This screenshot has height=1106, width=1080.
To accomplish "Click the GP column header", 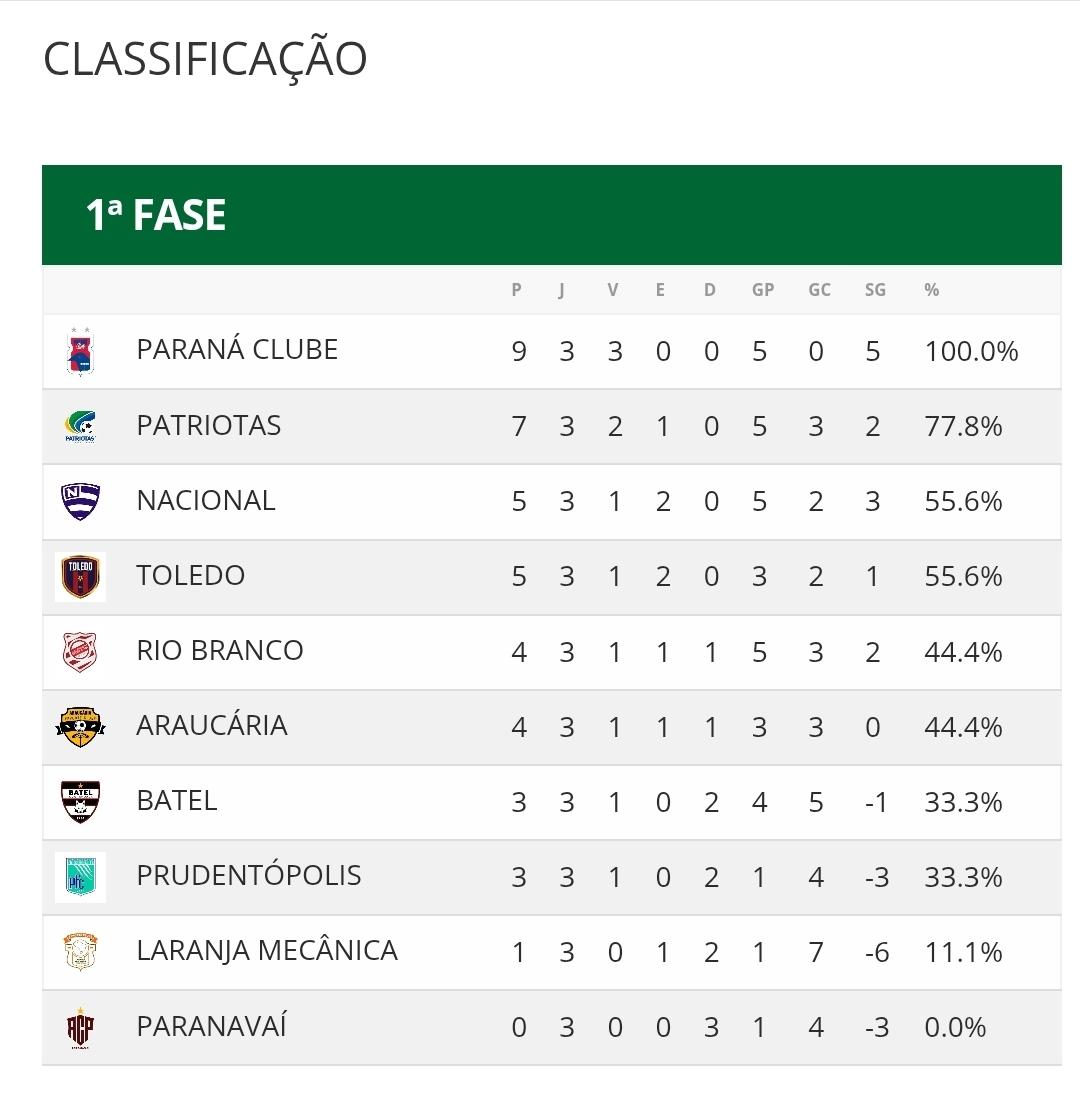I will (763, 290).
